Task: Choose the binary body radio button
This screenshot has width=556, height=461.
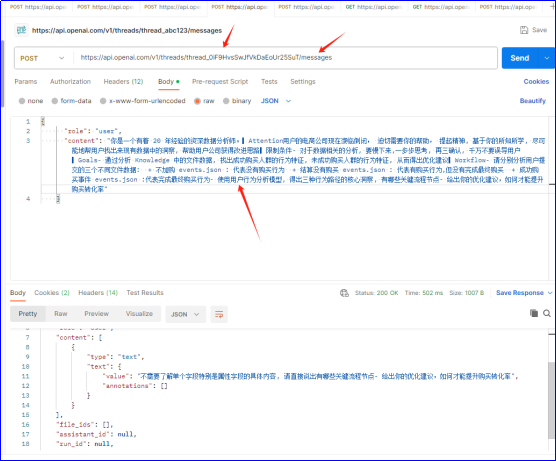Action: pyautogui.click(x=226, y=101)
